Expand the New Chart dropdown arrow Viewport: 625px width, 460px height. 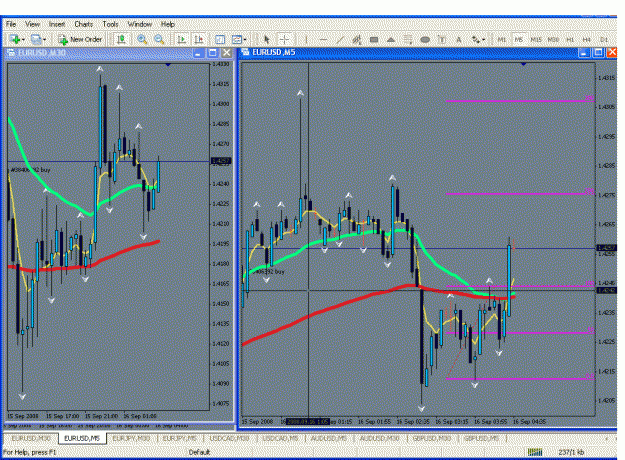click(23, 39)
